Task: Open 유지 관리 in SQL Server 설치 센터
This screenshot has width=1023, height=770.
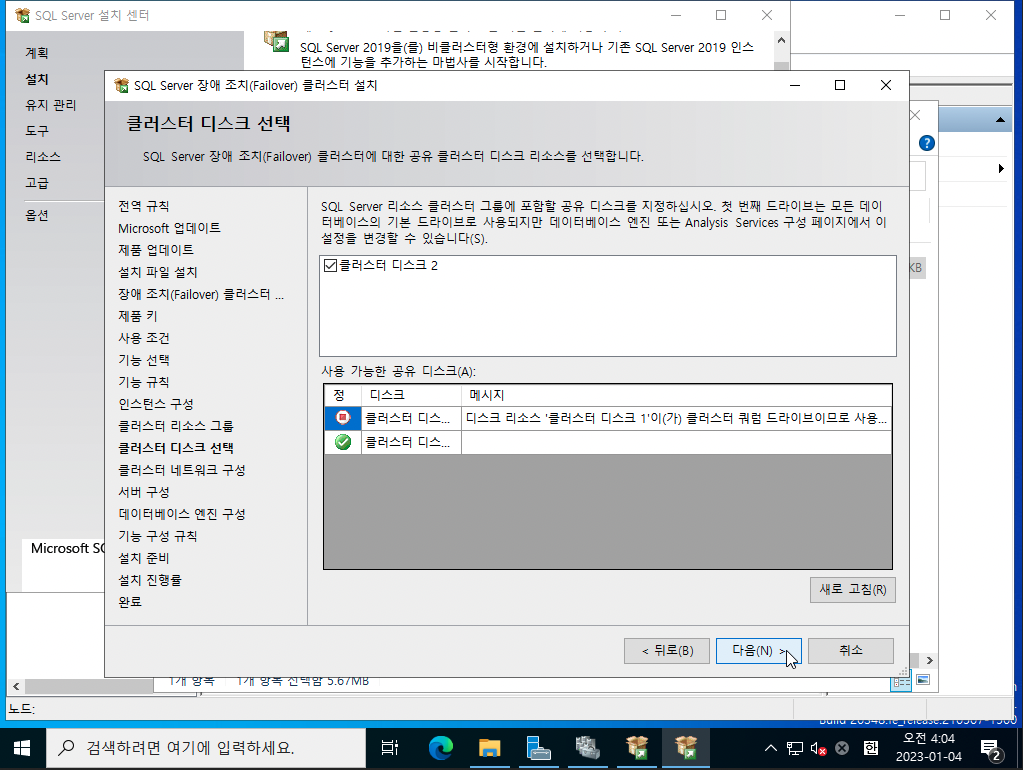Action: 51,105
